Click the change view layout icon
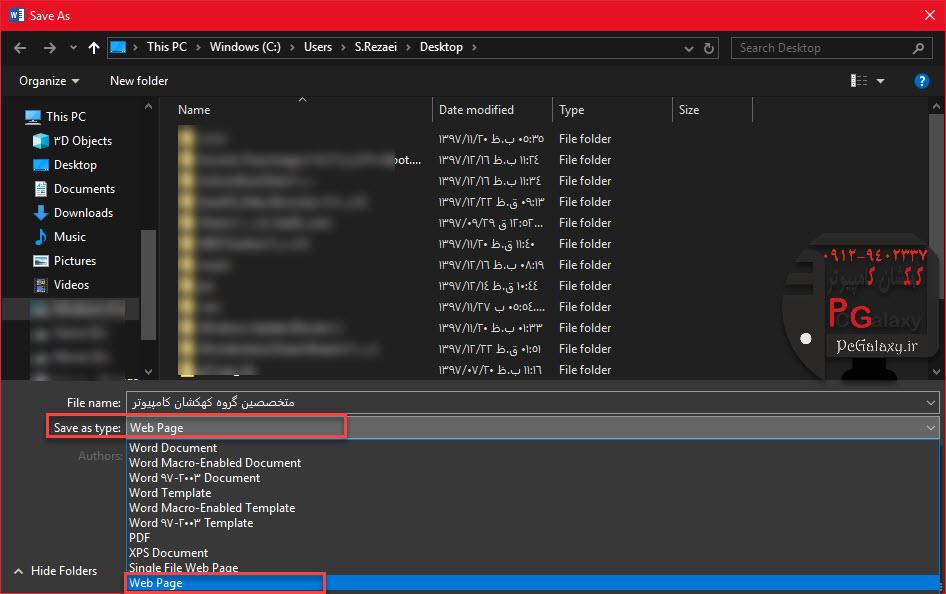 [859, 81]
